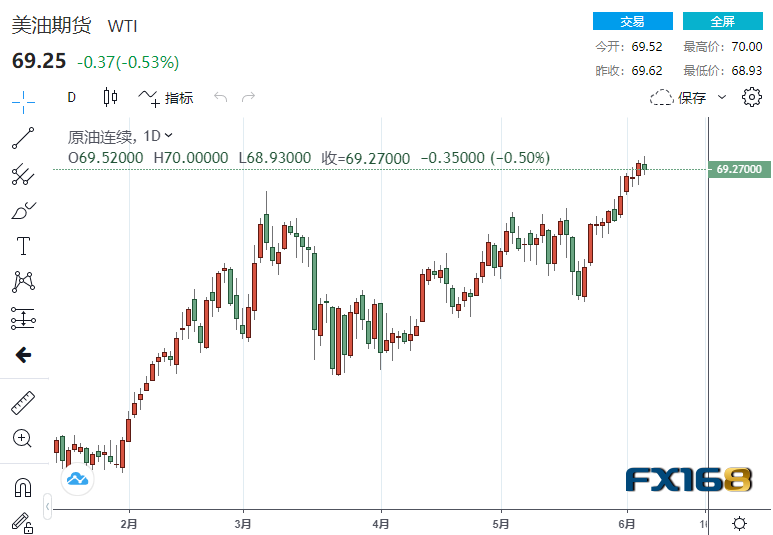Activate the zoom in tool

click(22, 438)
